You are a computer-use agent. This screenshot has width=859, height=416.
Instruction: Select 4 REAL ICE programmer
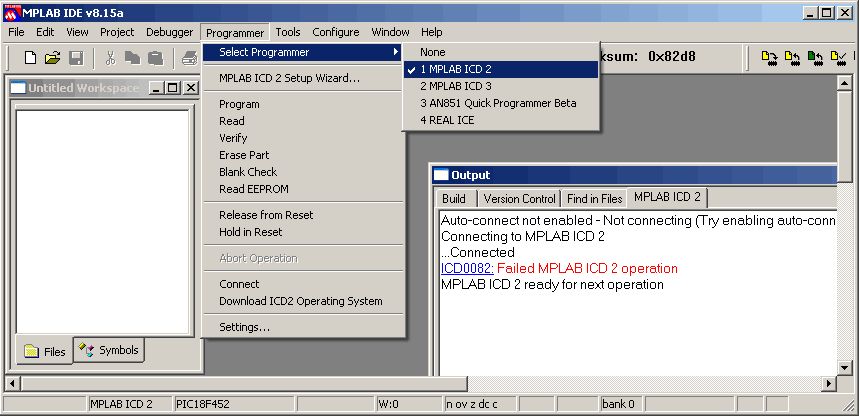pos(501,120)
